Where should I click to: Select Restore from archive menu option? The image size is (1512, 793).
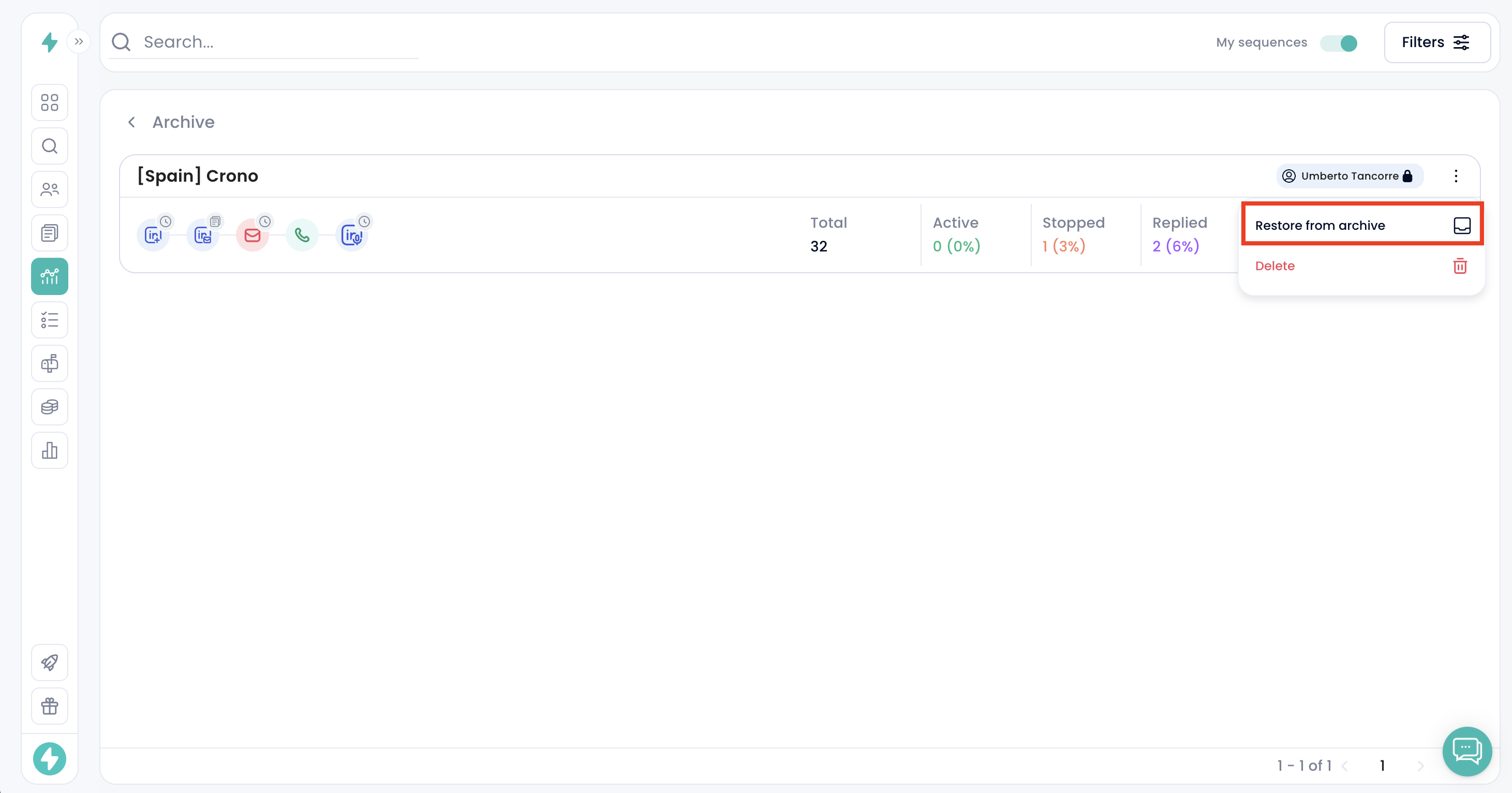[1362, 225]
